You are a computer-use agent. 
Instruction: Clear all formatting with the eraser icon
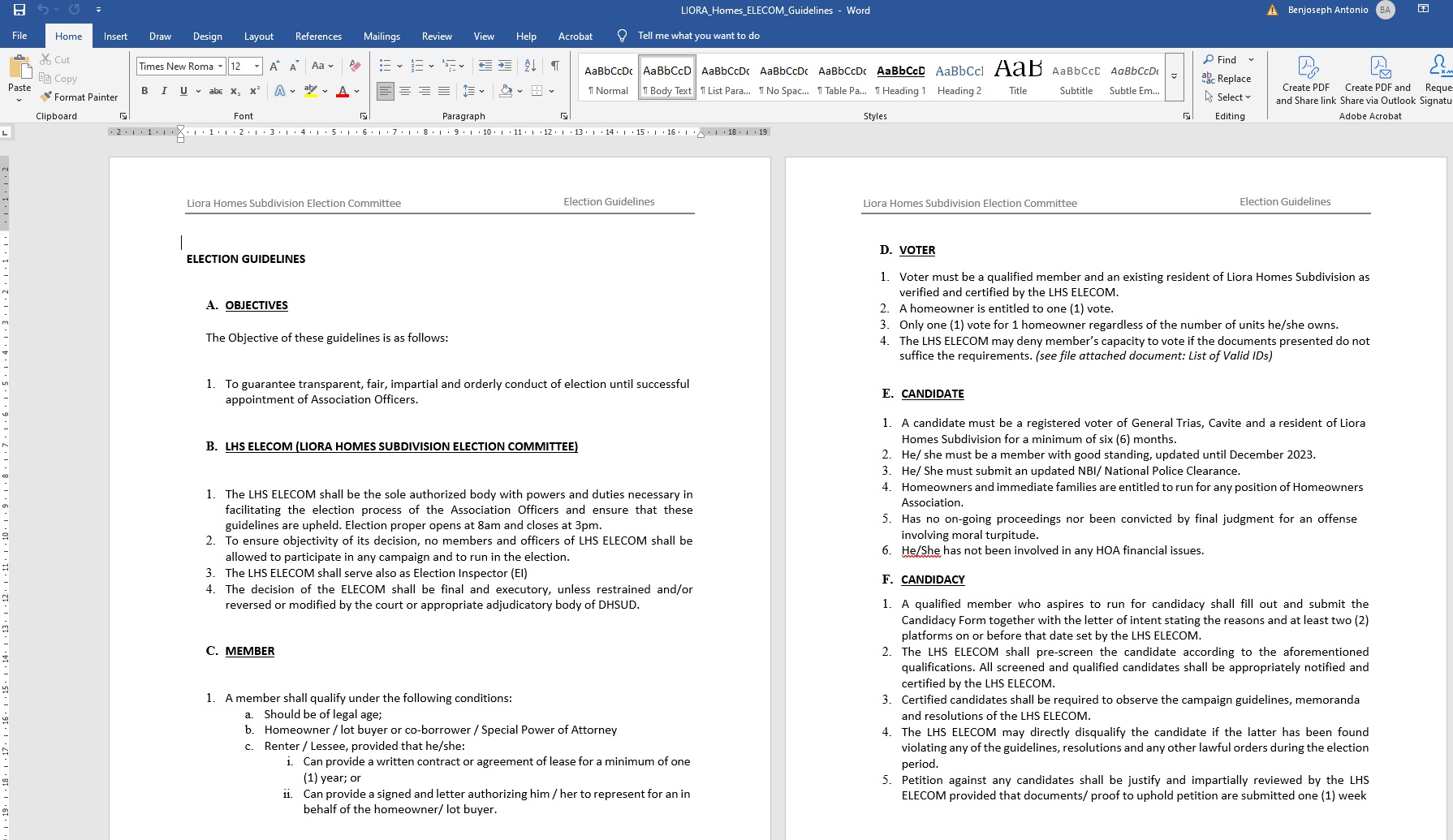coord(355,66)
